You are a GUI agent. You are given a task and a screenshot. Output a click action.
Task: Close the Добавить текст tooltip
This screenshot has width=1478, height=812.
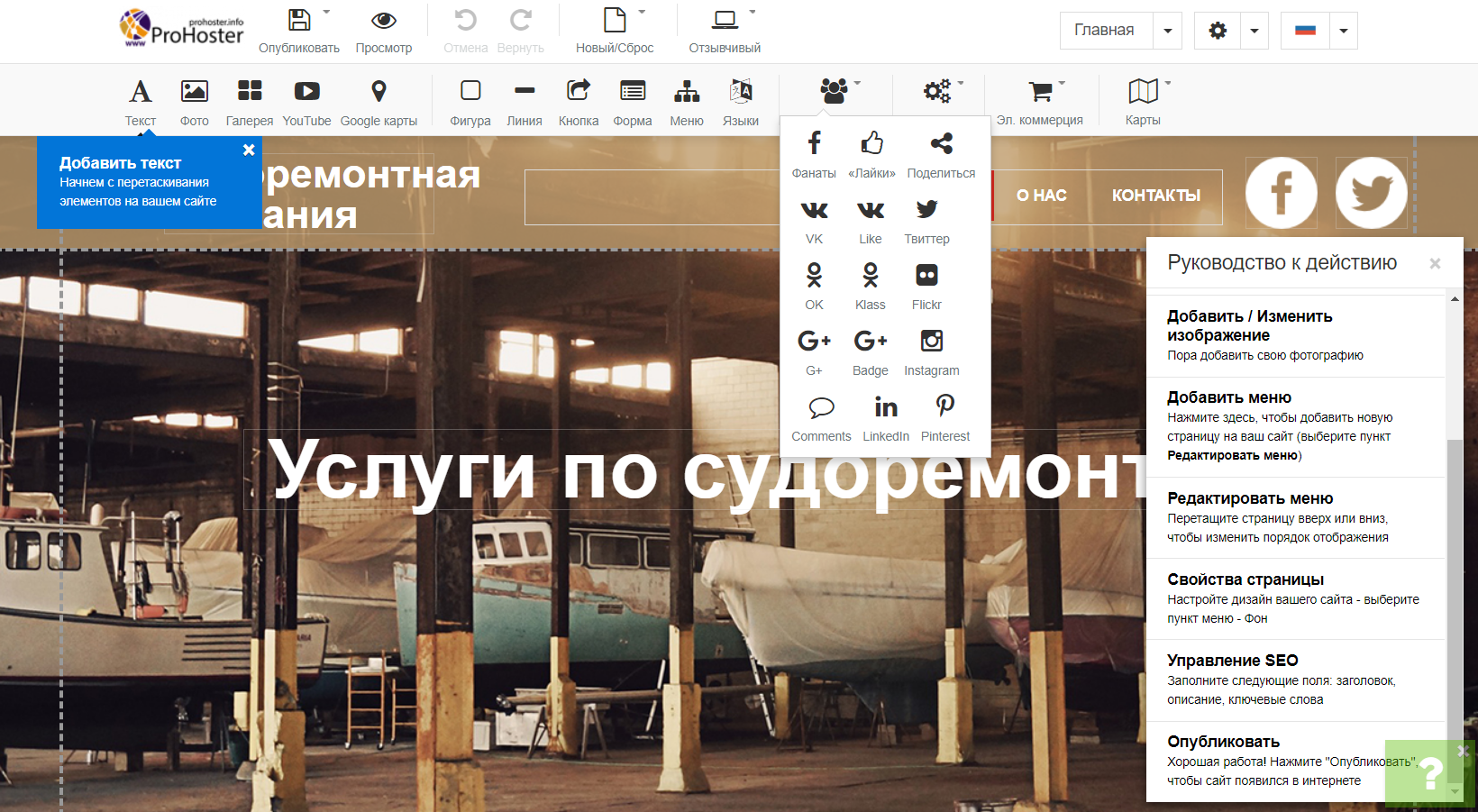[249, 151]
